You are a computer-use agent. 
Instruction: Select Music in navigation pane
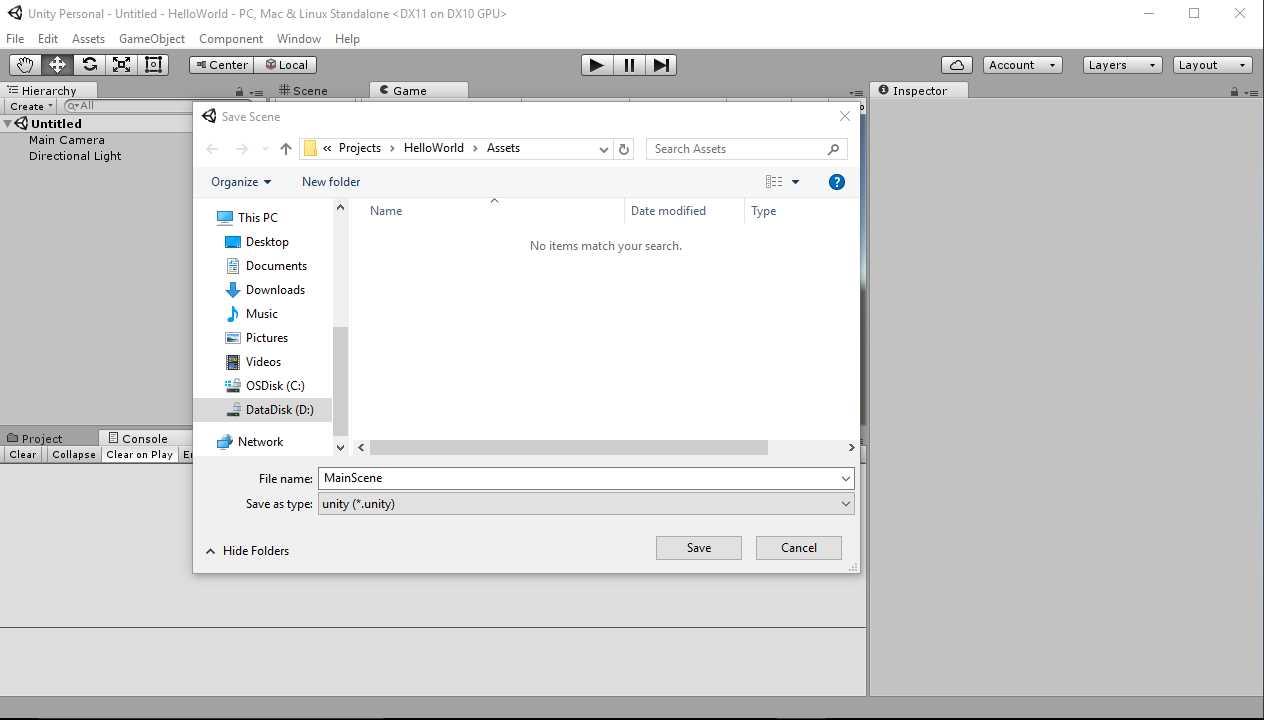click(262, 314)
